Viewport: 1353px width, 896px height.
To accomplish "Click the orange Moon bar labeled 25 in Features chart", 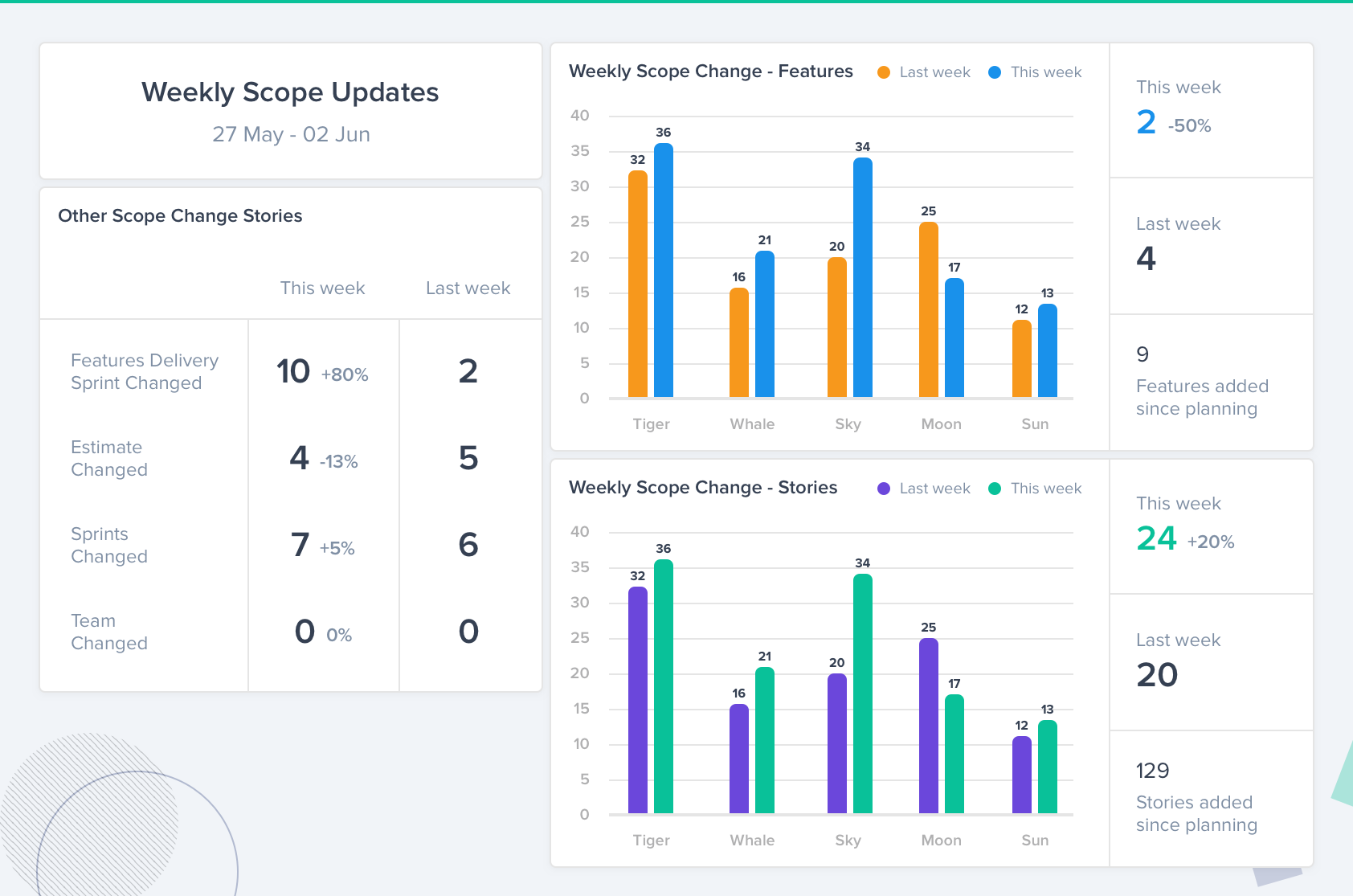I will tap(929, 309).
